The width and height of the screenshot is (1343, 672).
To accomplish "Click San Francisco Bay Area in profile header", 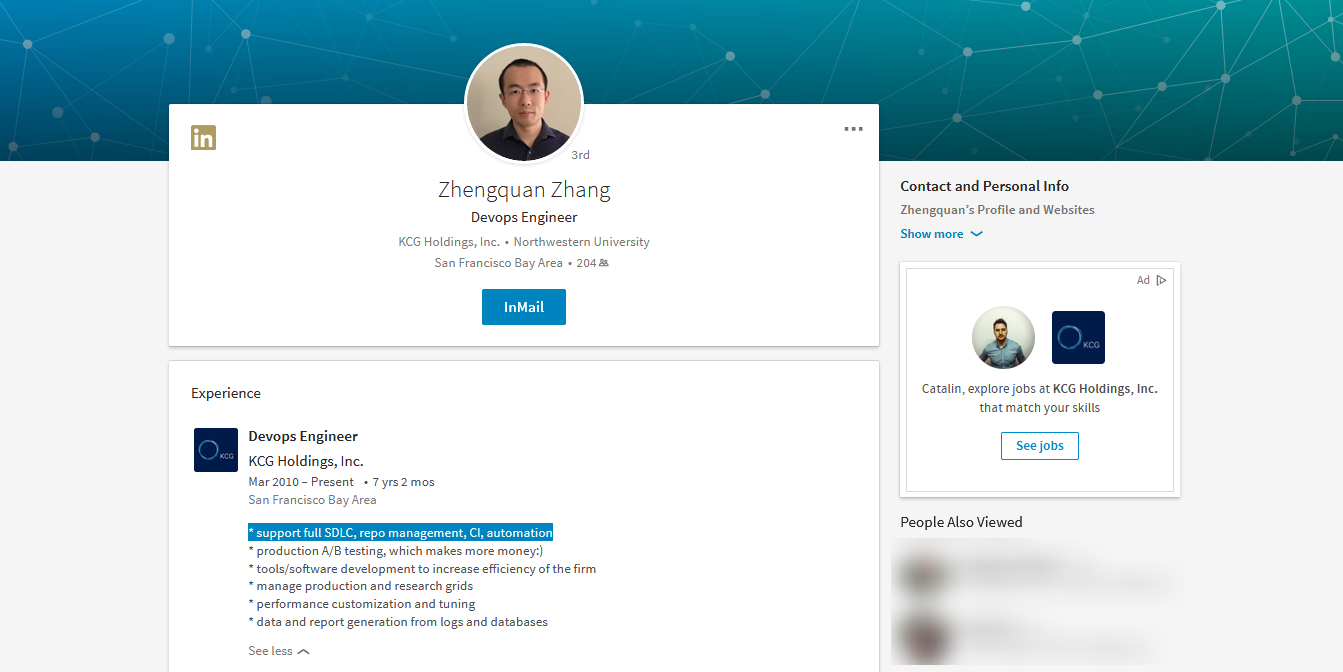I will [499, 263].
